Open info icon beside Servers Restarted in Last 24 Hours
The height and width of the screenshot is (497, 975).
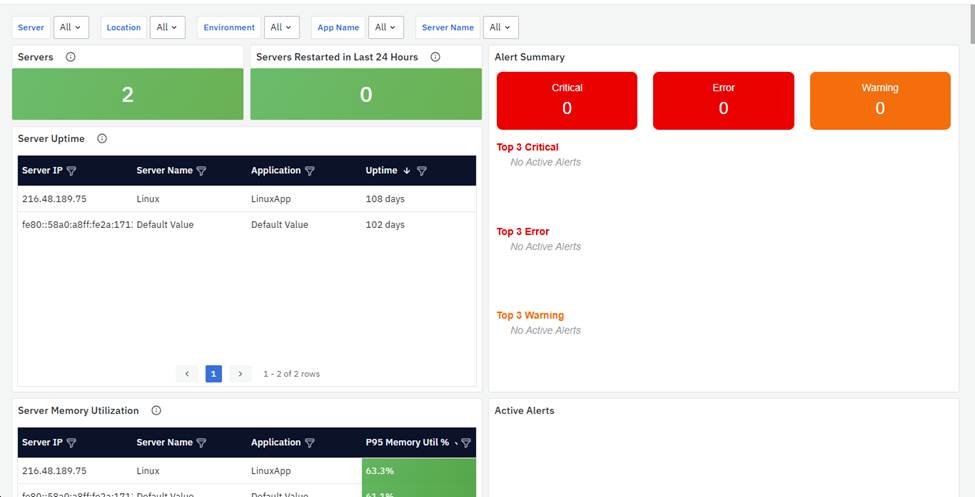pyautogui.click(x=435, y=57)
